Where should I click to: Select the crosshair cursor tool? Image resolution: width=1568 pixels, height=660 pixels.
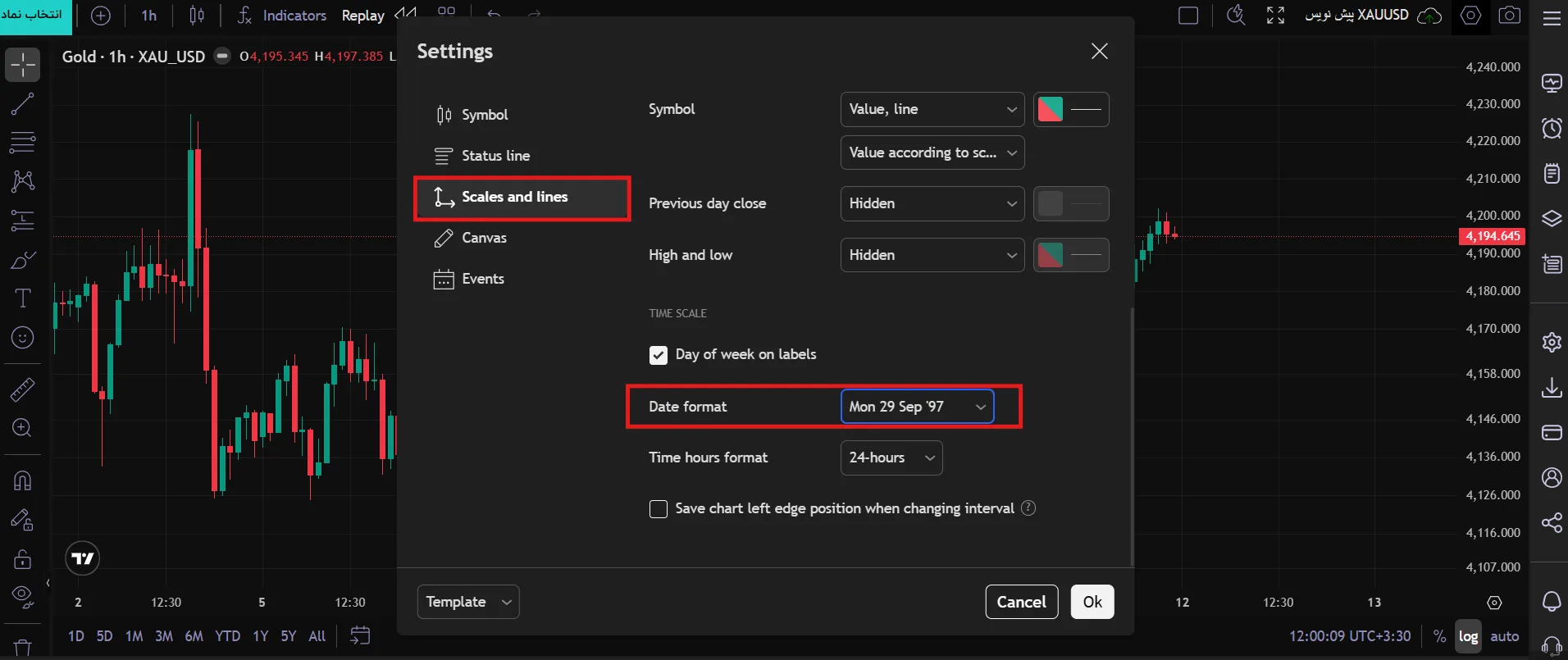coord(22,65)
